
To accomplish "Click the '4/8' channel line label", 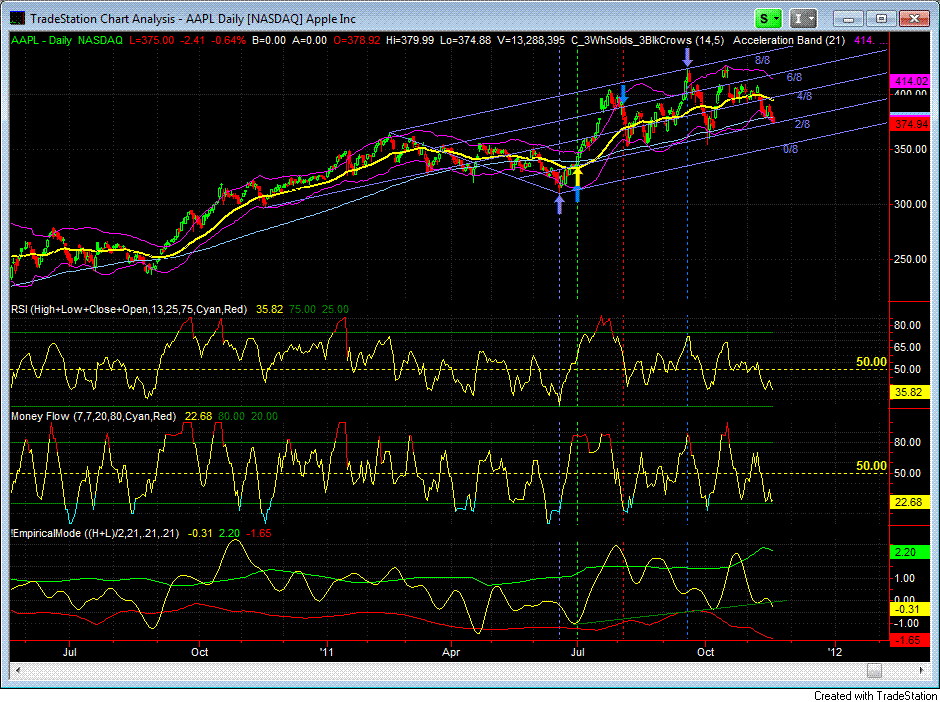I will point(805,96).
